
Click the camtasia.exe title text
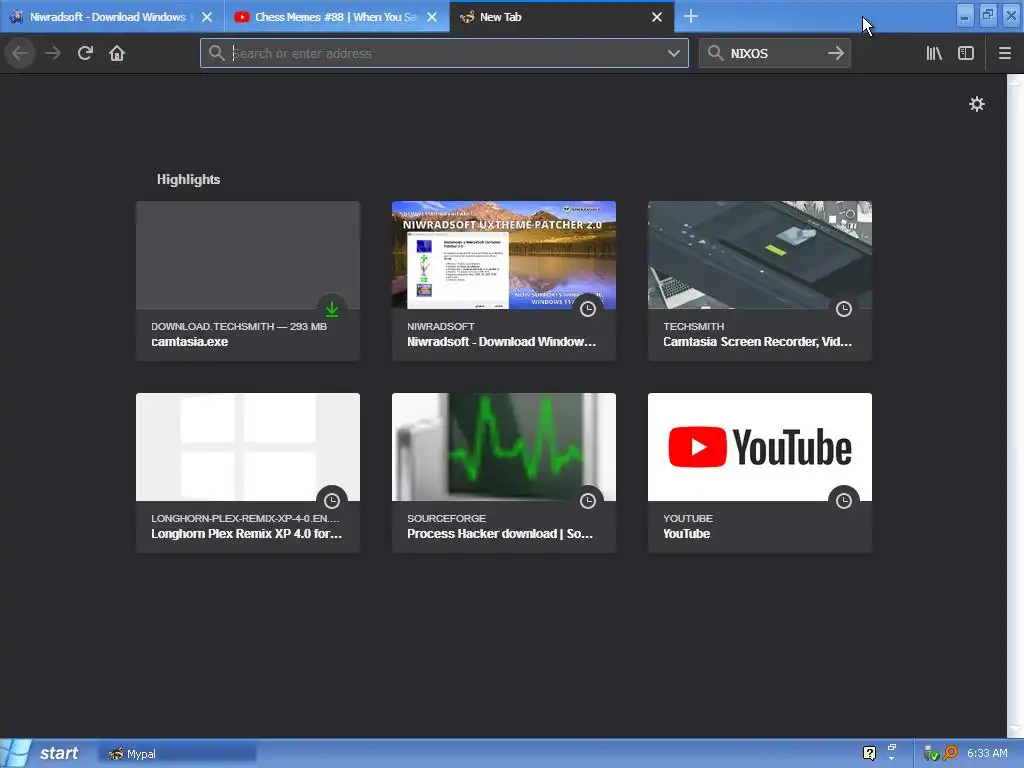click(189, 342)
